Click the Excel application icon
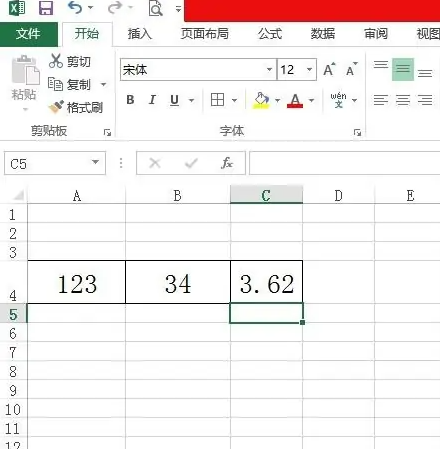Screen dimensions: 440x449 [x=17, y=8]
